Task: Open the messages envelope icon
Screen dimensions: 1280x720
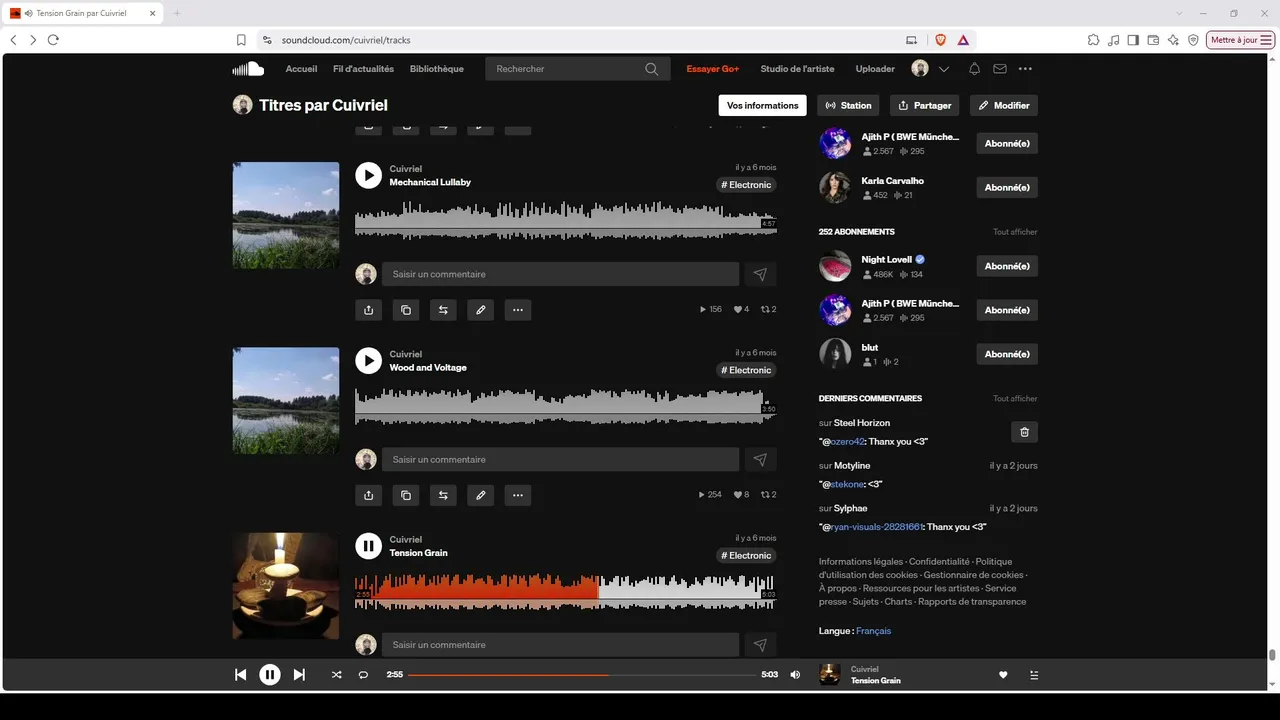Action: tap(1000, 69)
